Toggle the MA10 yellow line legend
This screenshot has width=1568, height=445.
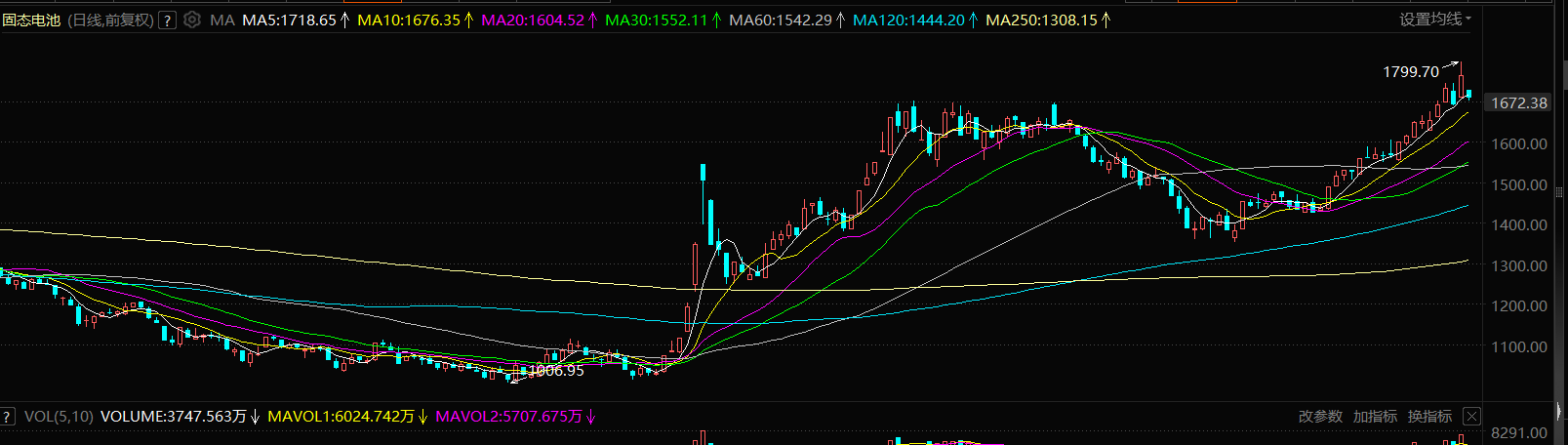pos(408,20)
